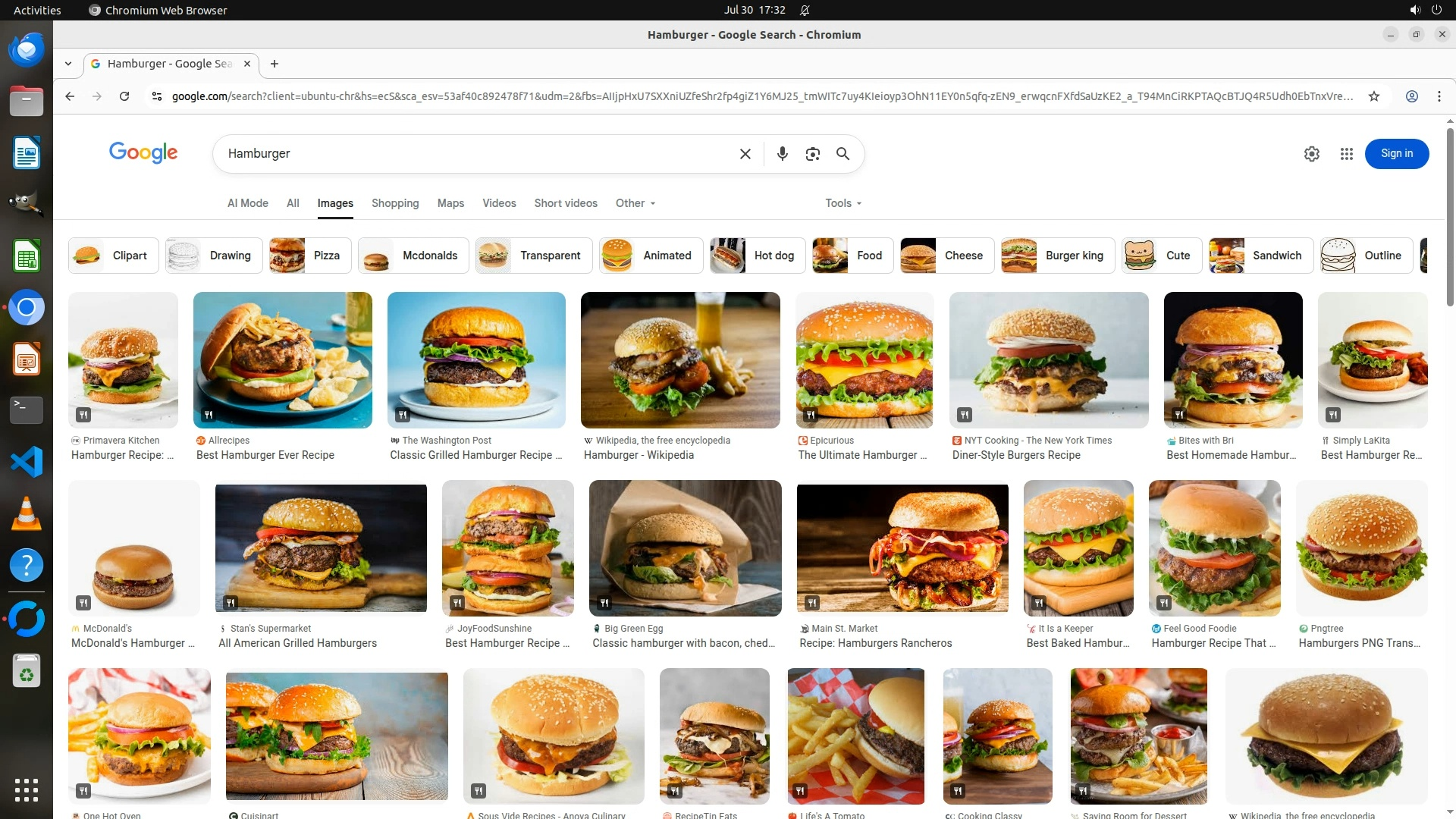The width and height of the screenshot is (1456, 819).
Task: Click the magnifier search icon
Action: (843, 154)
